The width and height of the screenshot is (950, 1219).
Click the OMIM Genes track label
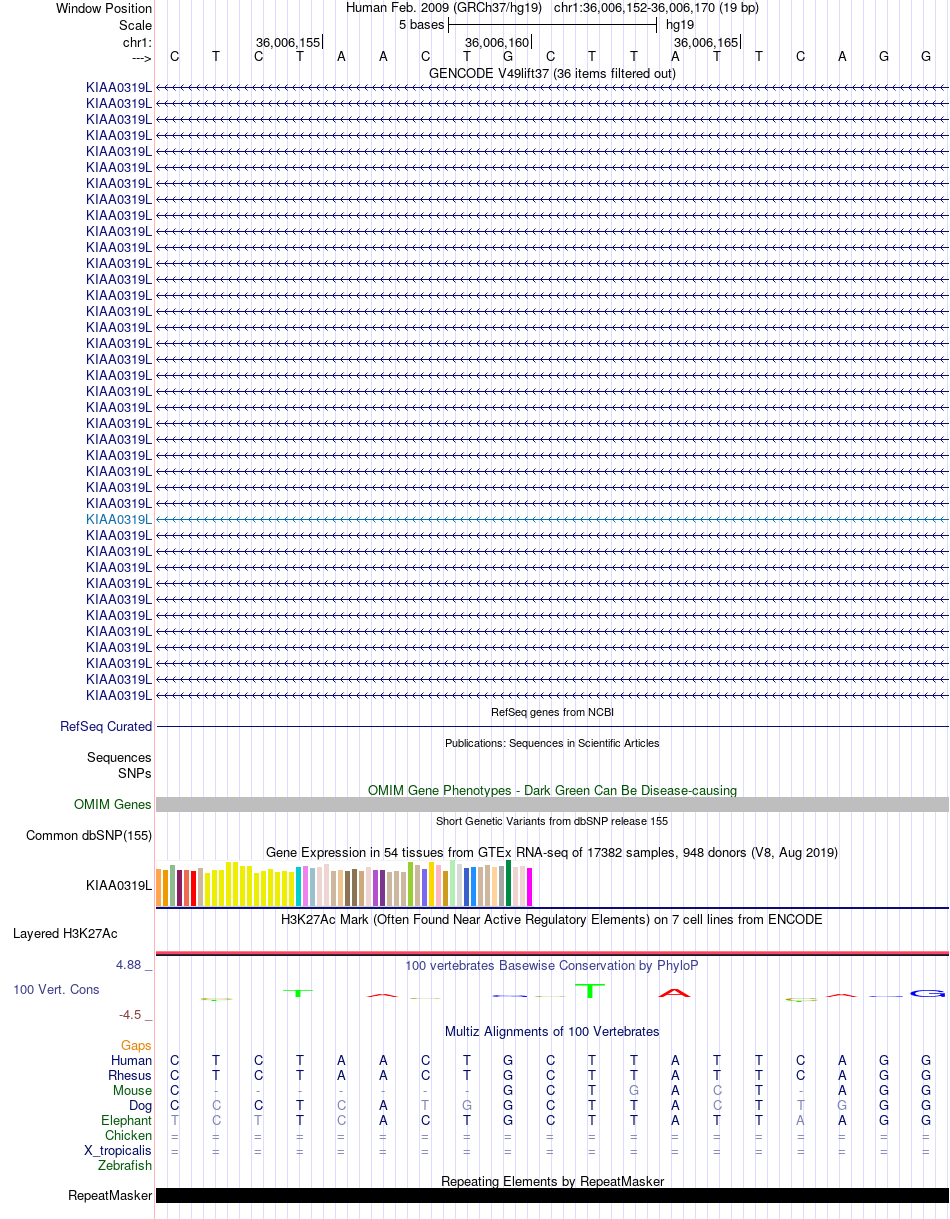click(x=113, y=804)
